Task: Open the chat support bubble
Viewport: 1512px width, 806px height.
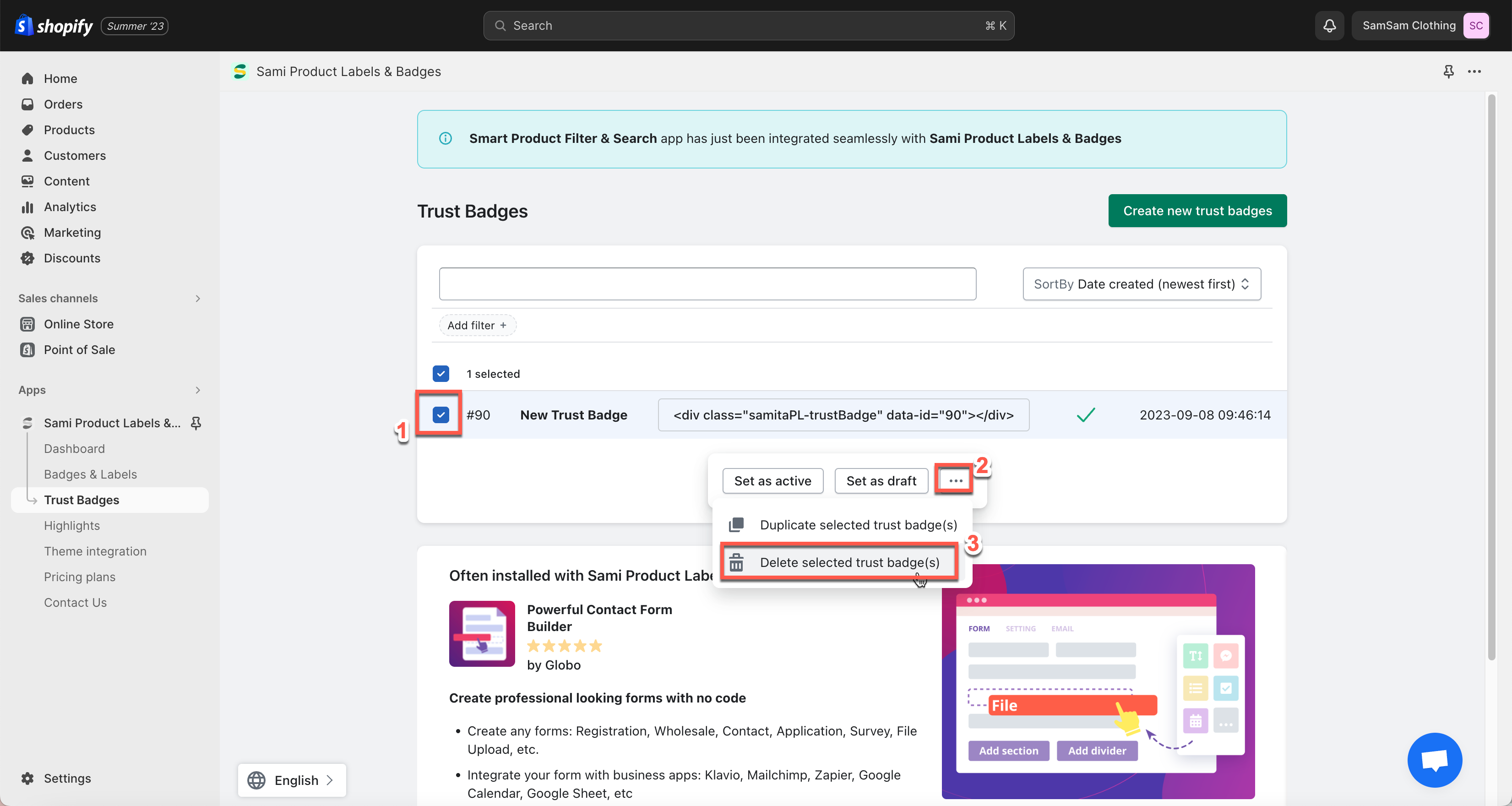Action: 1435,760
